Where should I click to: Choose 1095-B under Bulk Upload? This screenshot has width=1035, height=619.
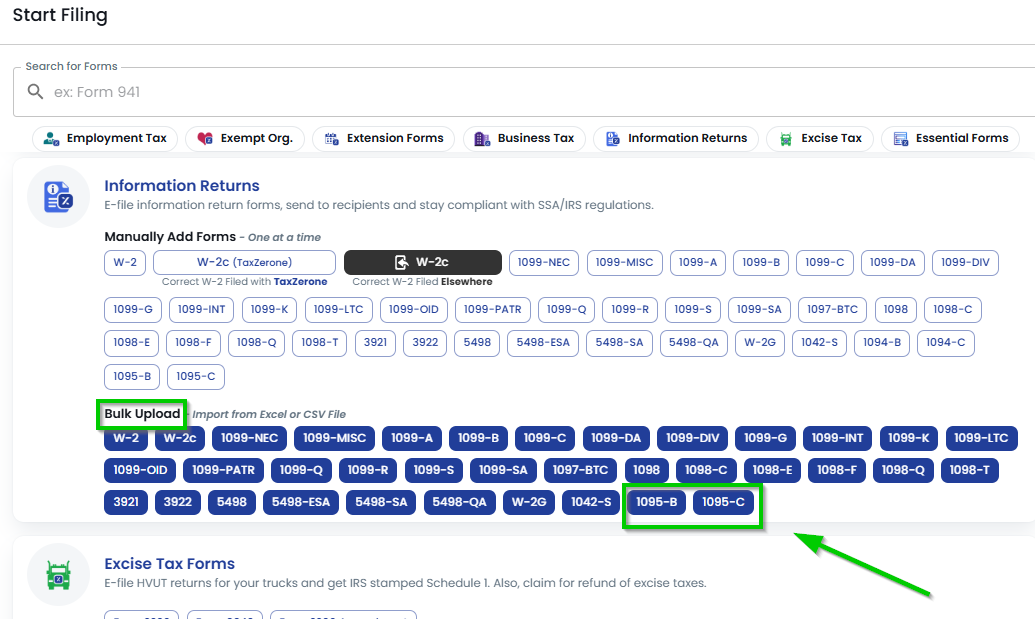point(655,502)
